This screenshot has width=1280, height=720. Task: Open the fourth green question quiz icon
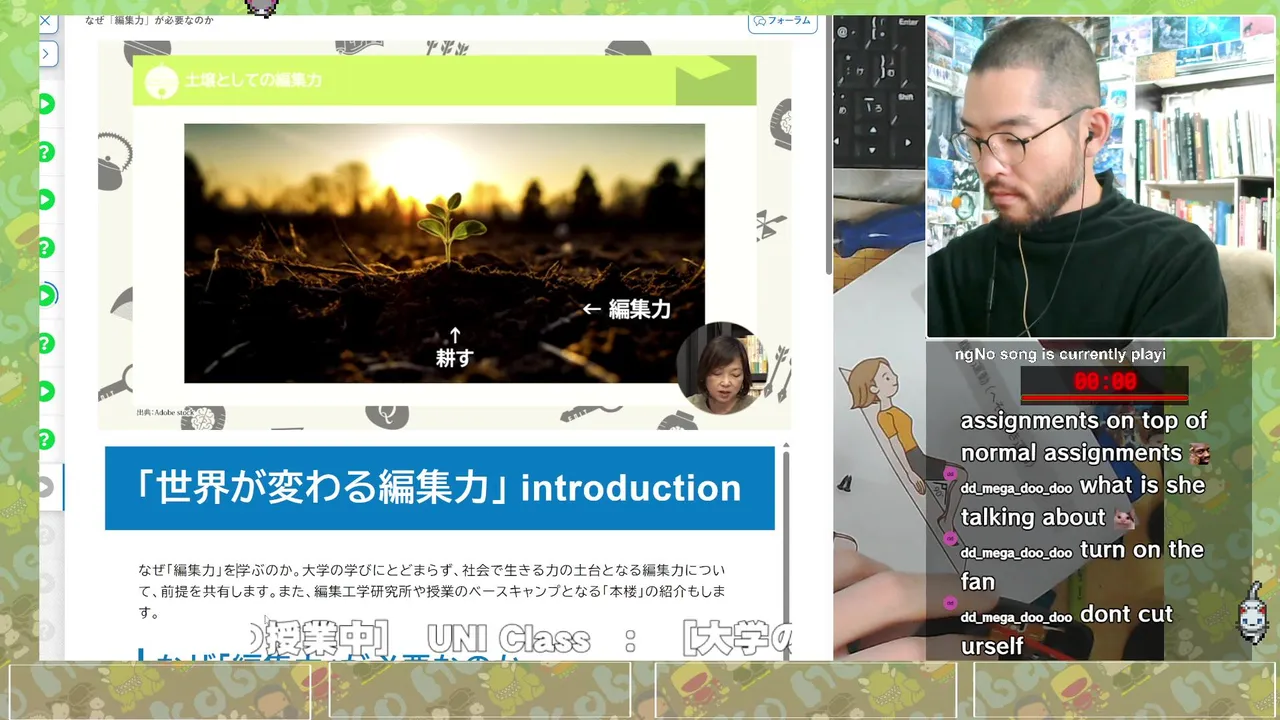point(45,439)
